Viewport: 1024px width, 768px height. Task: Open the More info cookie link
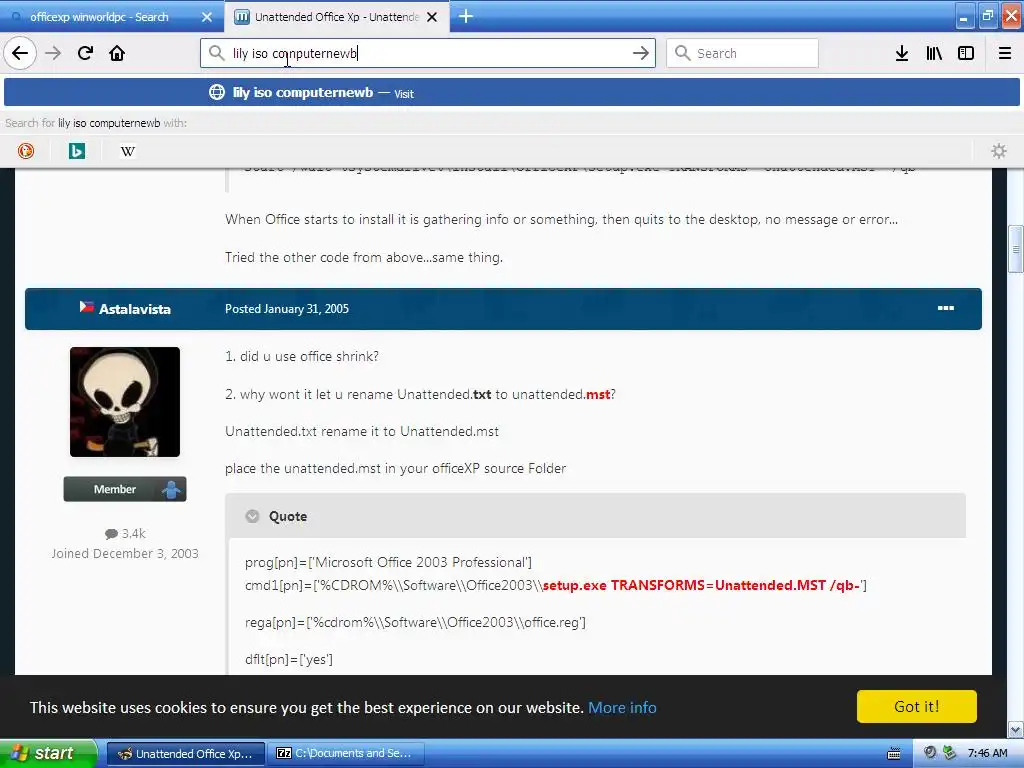pyautogui.click(x=622, y=707)
